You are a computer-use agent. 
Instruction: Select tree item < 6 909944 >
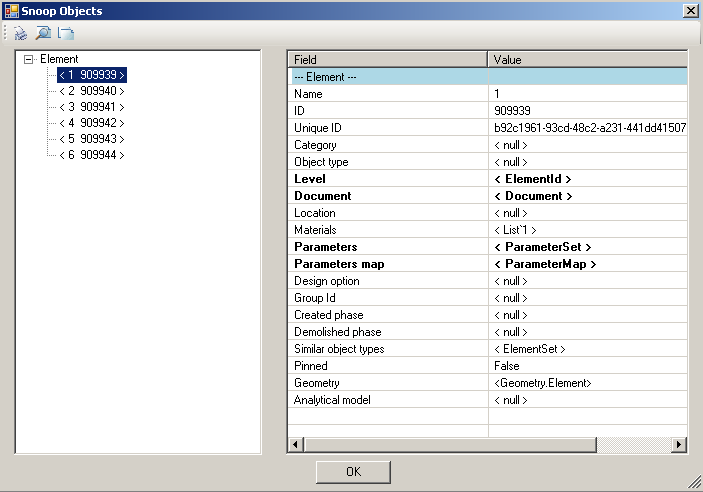click(92, 155)
